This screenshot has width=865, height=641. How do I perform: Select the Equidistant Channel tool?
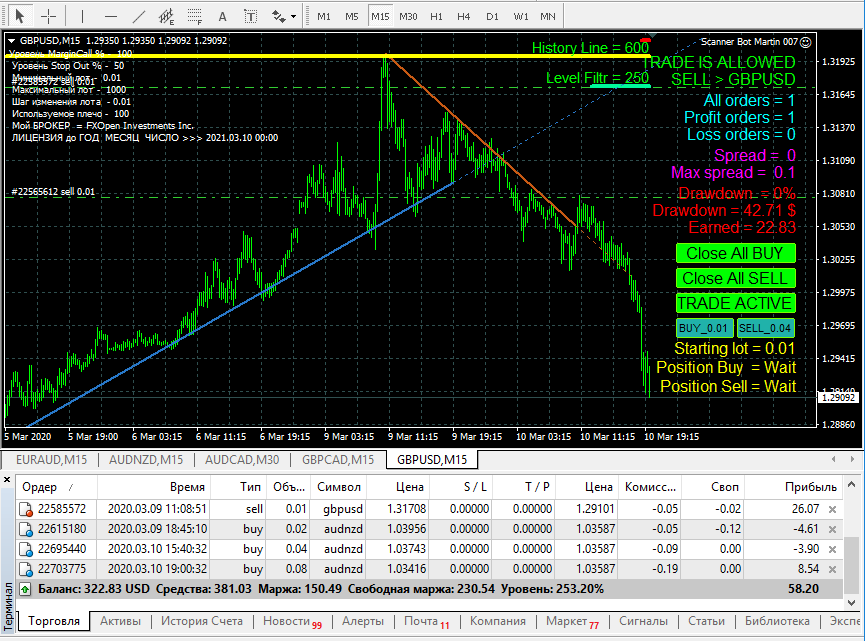(x=167, y=17)
